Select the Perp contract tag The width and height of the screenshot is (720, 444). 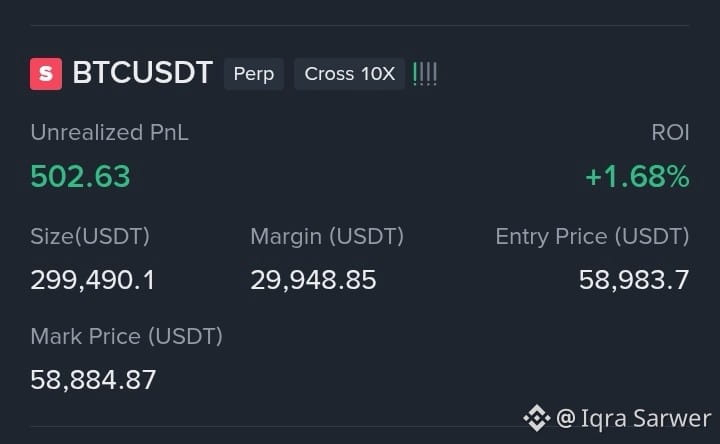[253, 74]
